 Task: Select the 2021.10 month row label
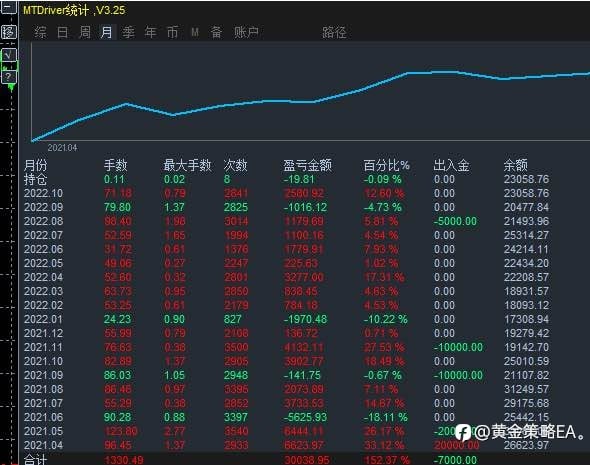click(x=43, y=361)
